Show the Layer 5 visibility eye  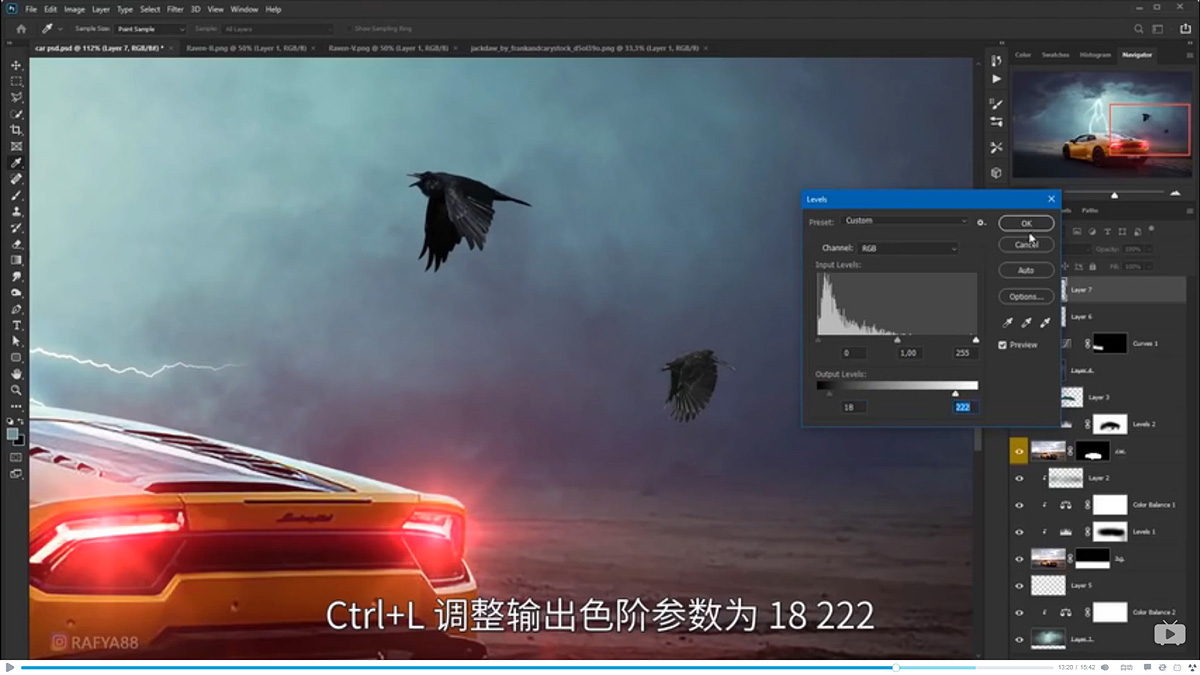tap(1018, 586)
